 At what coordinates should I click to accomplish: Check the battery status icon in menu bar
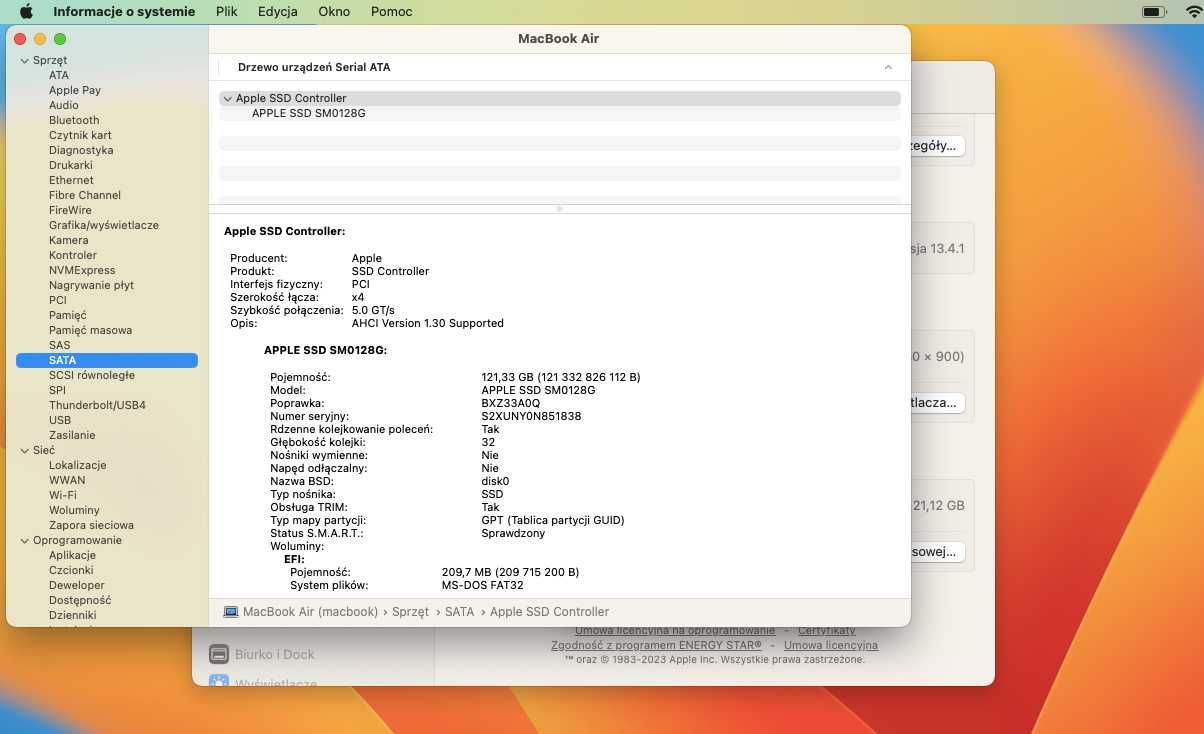click(x=1153, y=12)
